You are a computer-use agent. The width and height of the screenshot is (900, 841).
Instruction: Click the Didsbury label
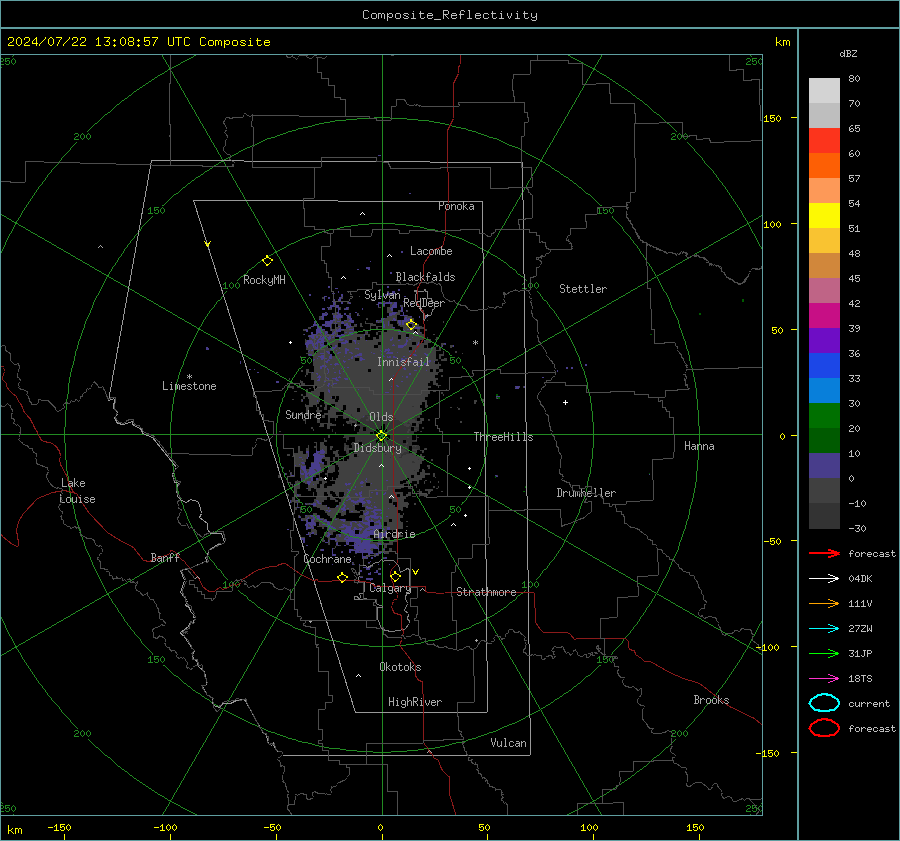click(x=377, y=448)
